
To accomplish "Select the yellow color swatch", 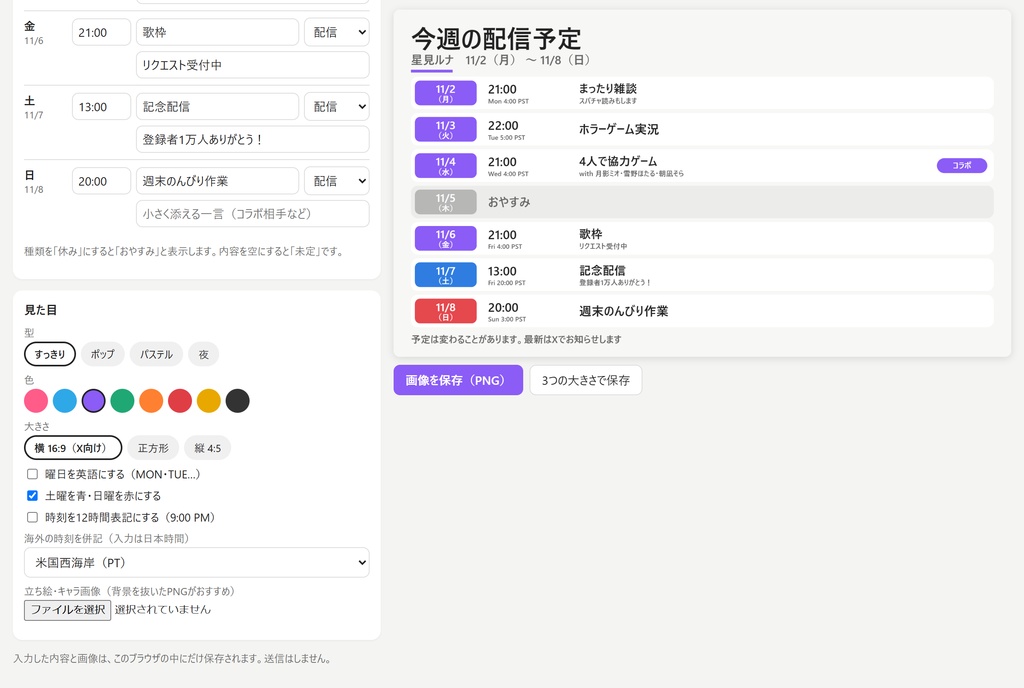I will pyautogui.click(x=208, y=401).
